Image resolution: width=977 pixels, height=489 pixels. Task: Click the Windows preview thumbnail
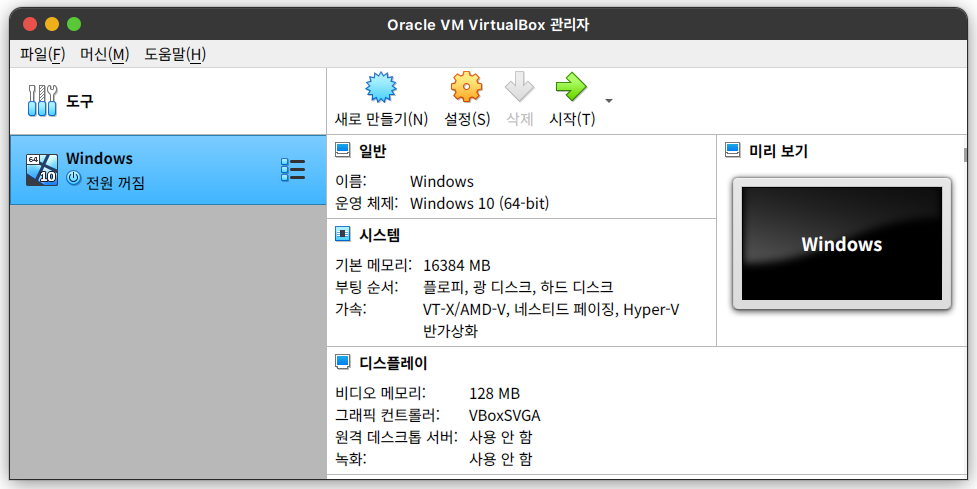click(x=842, y=244)
